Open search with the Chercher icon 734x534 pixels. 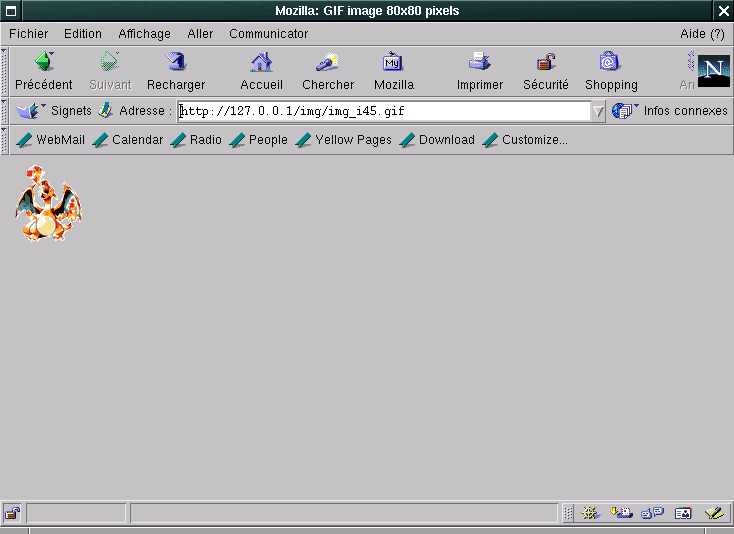click(328, 63)
